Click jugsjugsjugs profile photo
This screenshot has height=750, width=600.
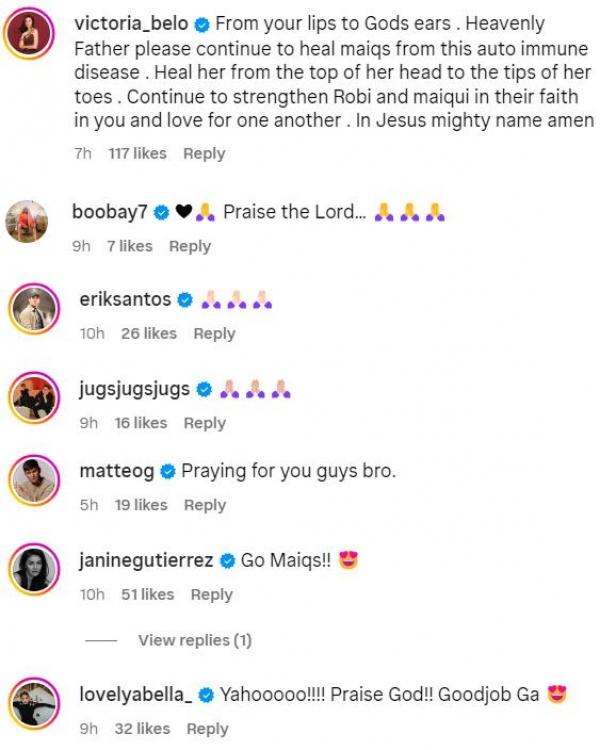click(x=33, y=397)
